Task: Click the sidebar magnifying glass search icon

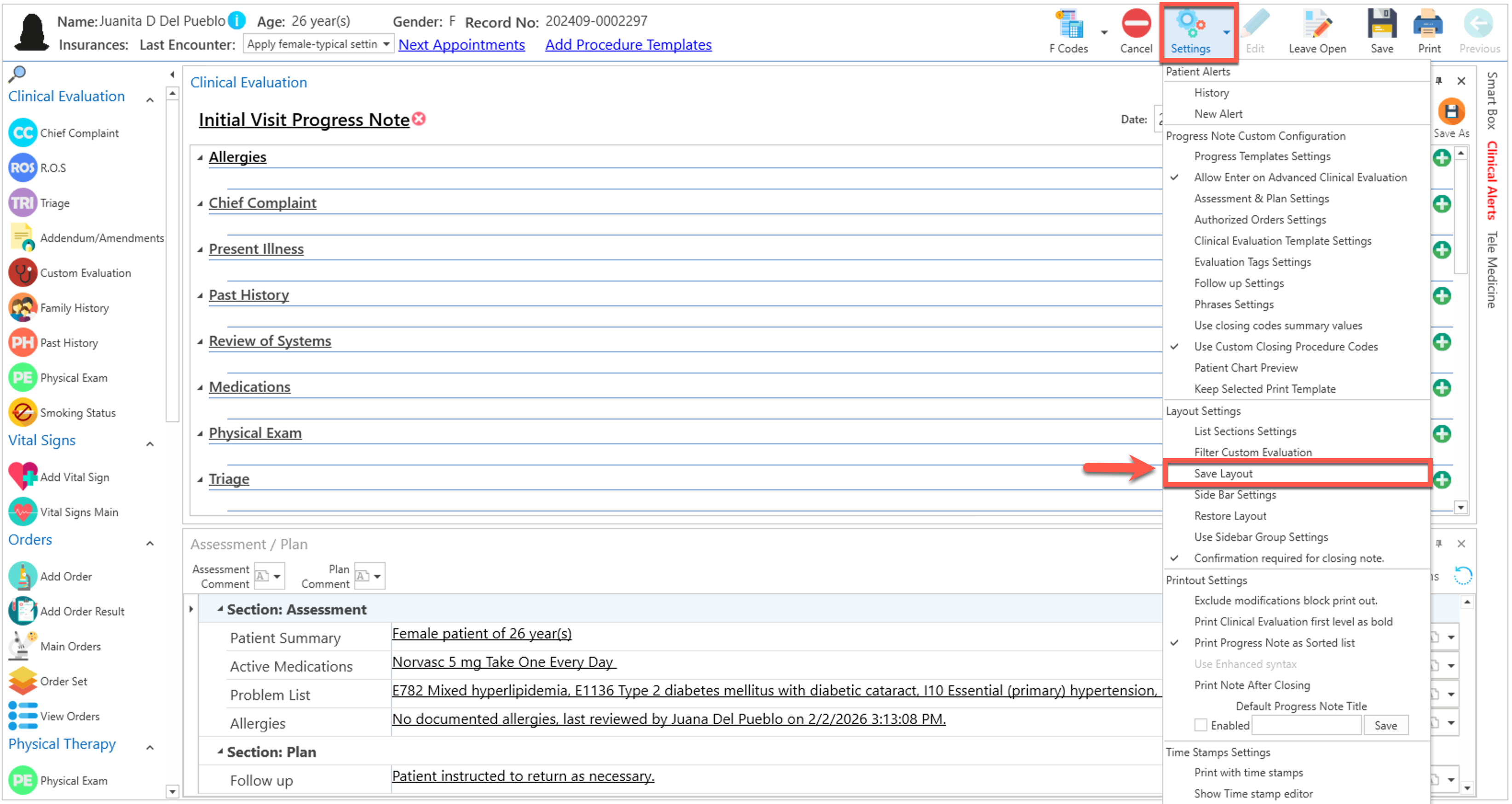Action: (x=17, y=73)
